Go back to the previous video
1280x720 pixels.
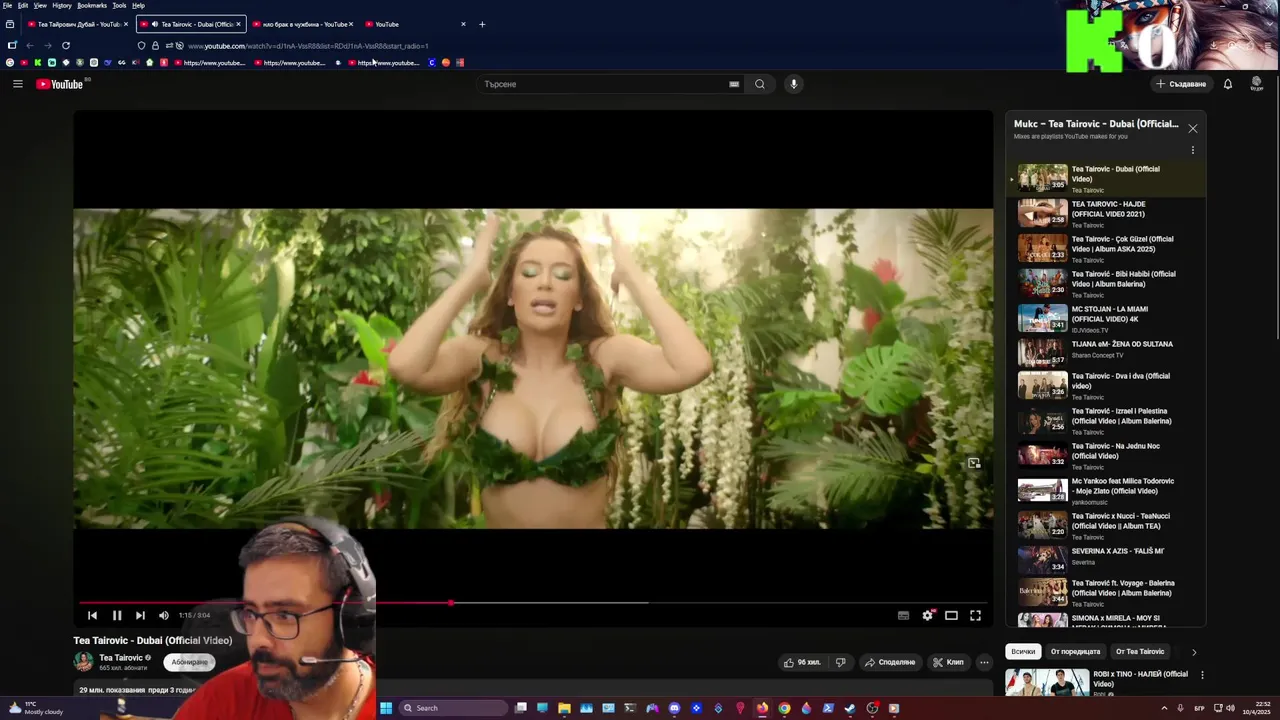[x=92, y=616]
